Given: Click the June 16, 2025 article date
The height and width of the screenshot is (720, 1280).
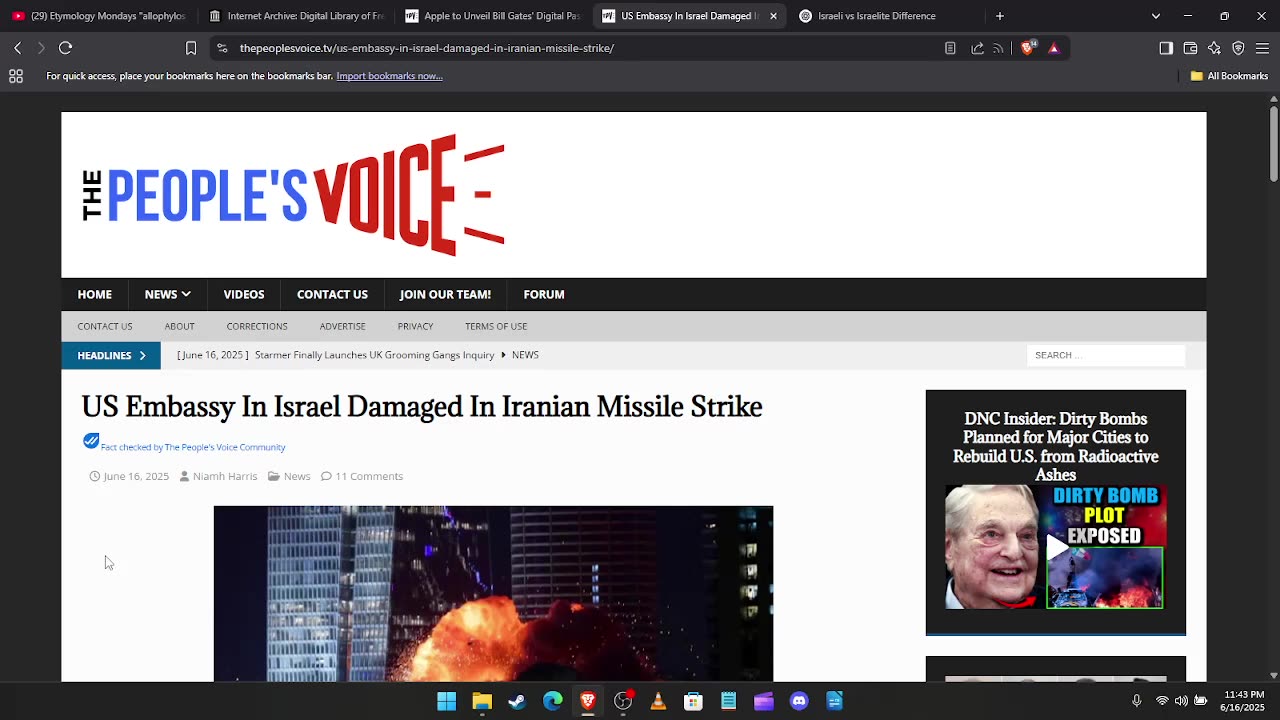Looking at the screenshot, I should 136,476.
